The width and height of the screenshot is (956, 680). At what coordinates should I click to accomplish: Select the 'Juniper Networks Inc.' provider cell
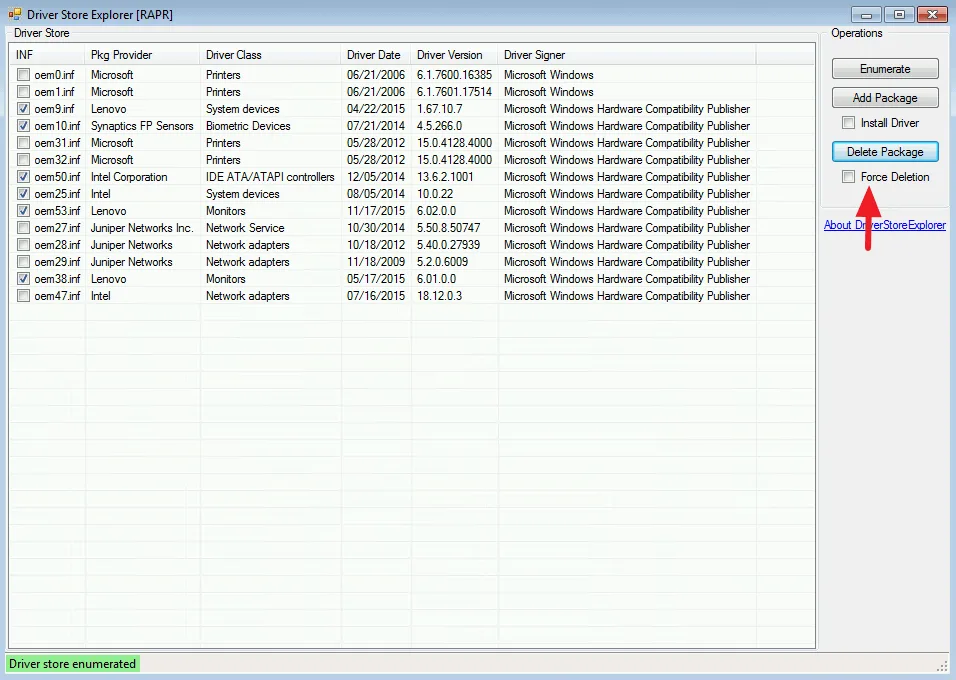tap(142, 227)
